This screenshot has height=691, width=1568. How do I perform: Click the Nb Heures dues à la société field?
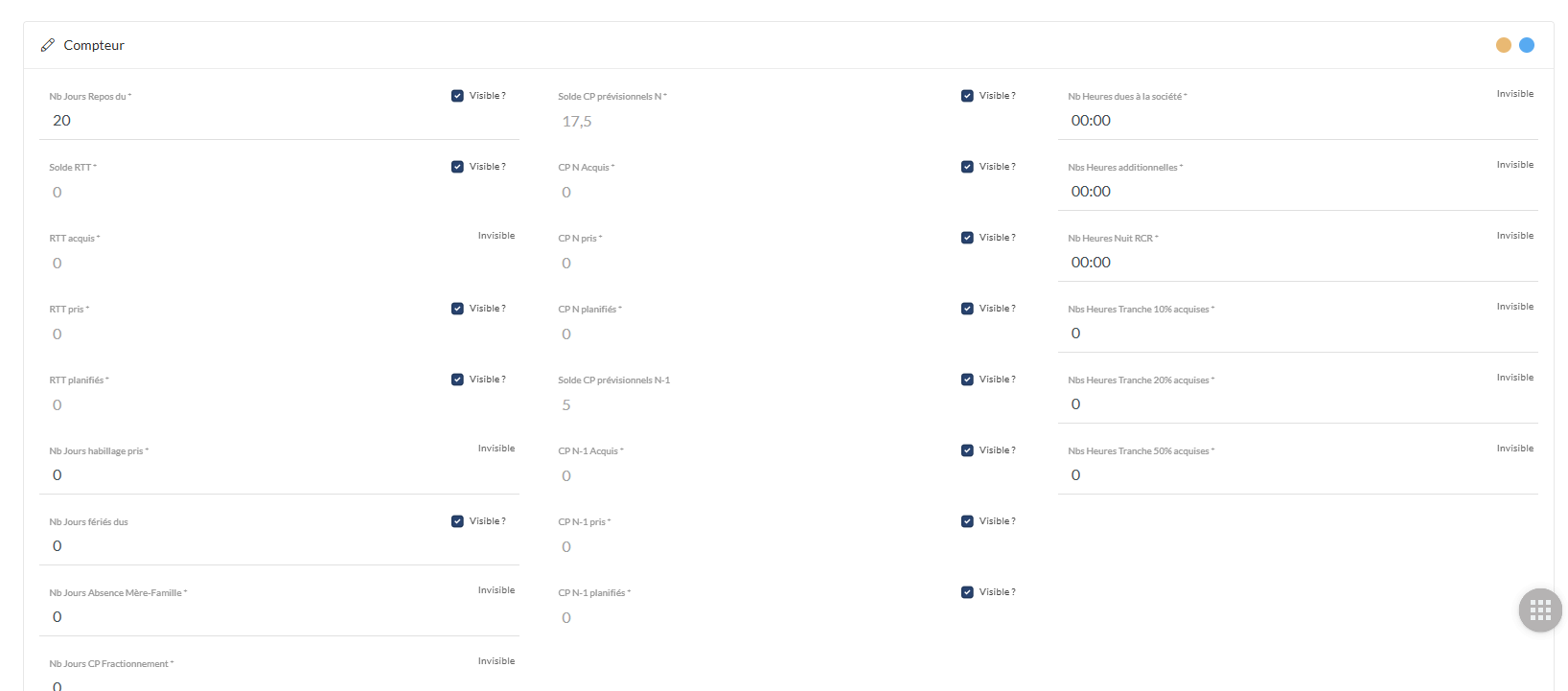pos(1294,121)
